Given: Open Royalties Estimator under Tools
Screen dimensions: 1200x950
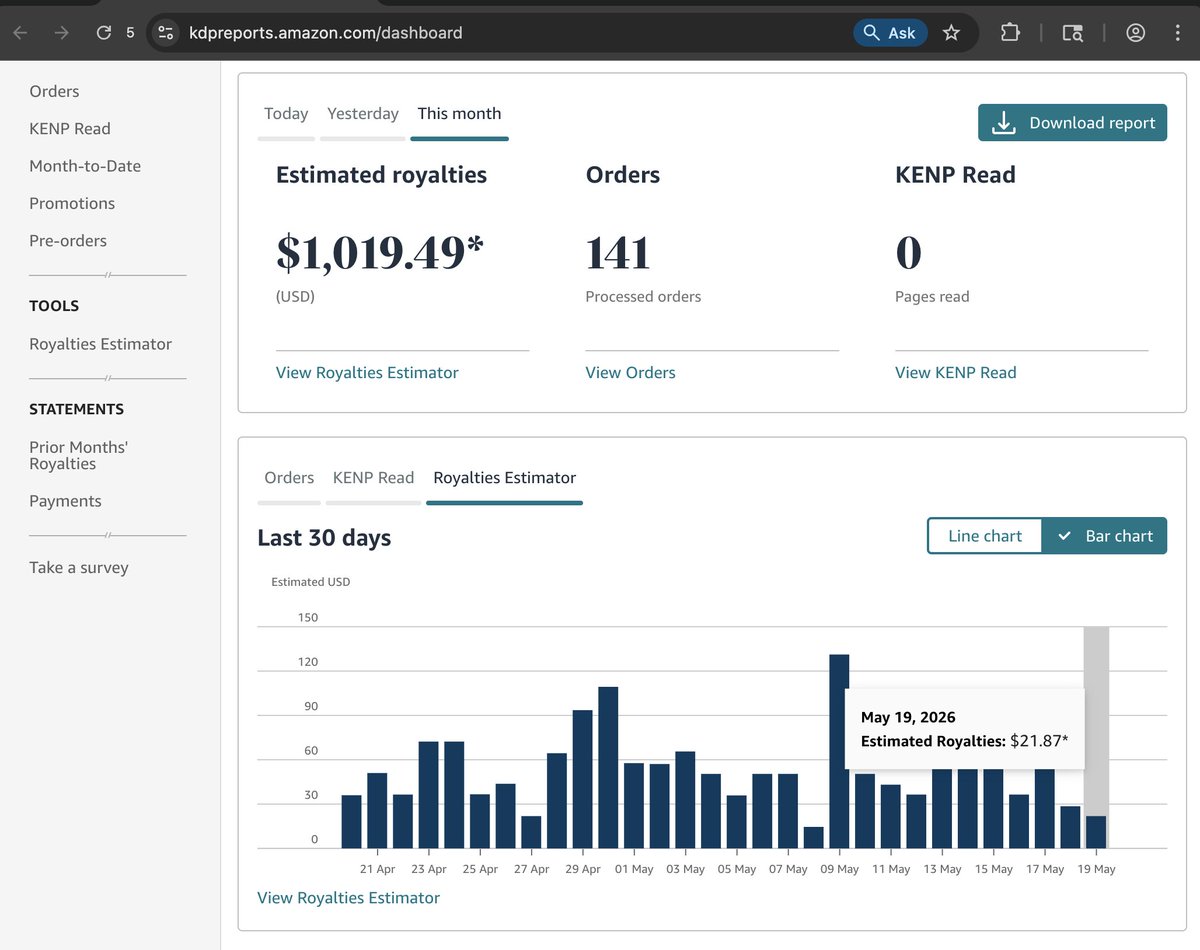Looking at the screenshot, I should 100,344.
